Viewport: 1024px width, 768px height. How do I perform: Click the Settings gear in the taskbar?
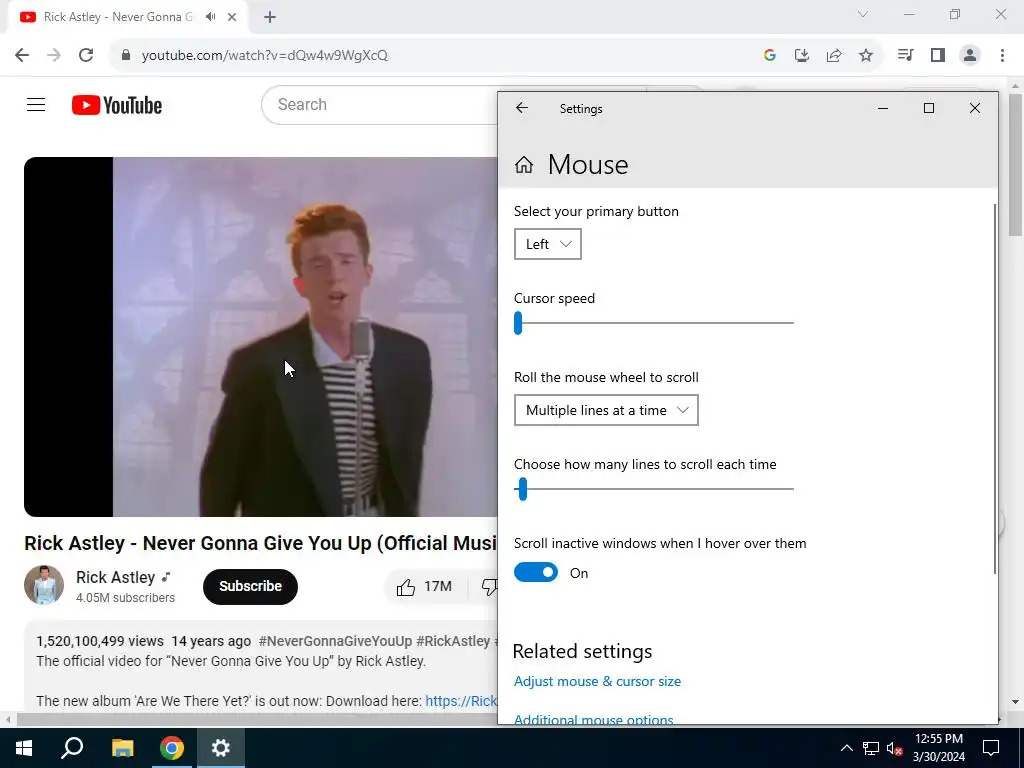221,748
